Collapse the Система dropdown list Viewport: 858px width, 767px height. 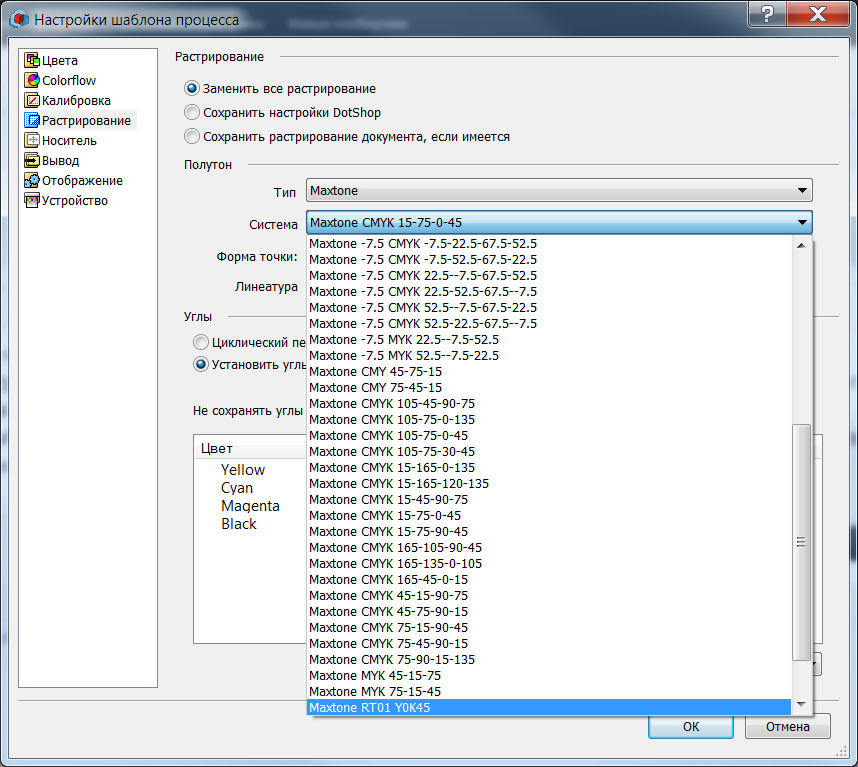click(559, 223)
